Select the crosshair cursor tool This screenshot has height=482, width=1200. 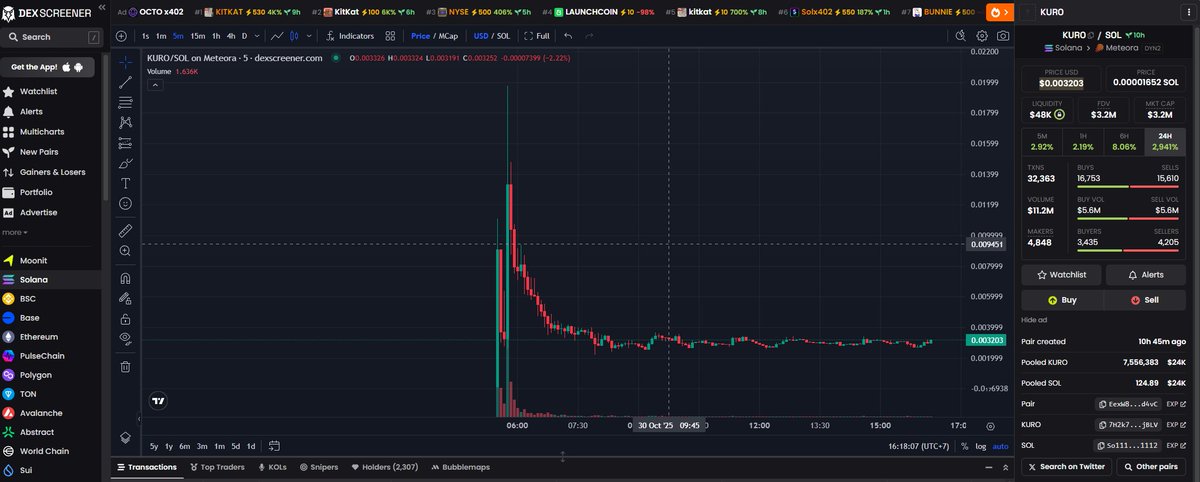pos(125,62)
